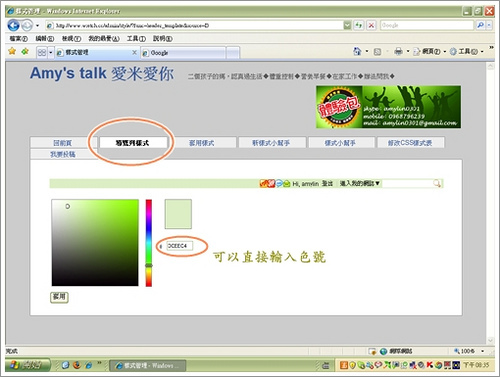The image size is (500, 377).
Task: Open the recent pages dropdown beside Forward
Action: [x=37, y=25]
